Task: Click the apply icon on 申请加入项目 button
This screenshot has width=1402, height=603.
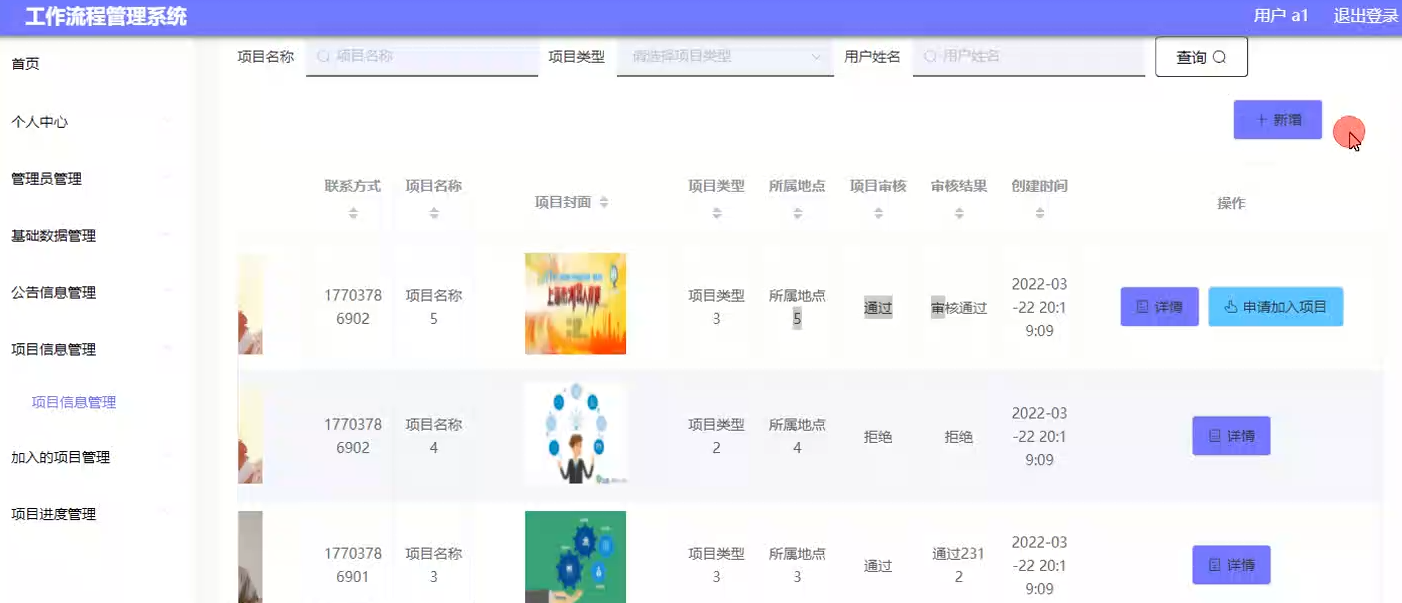Action: [x=1230, y=307]
